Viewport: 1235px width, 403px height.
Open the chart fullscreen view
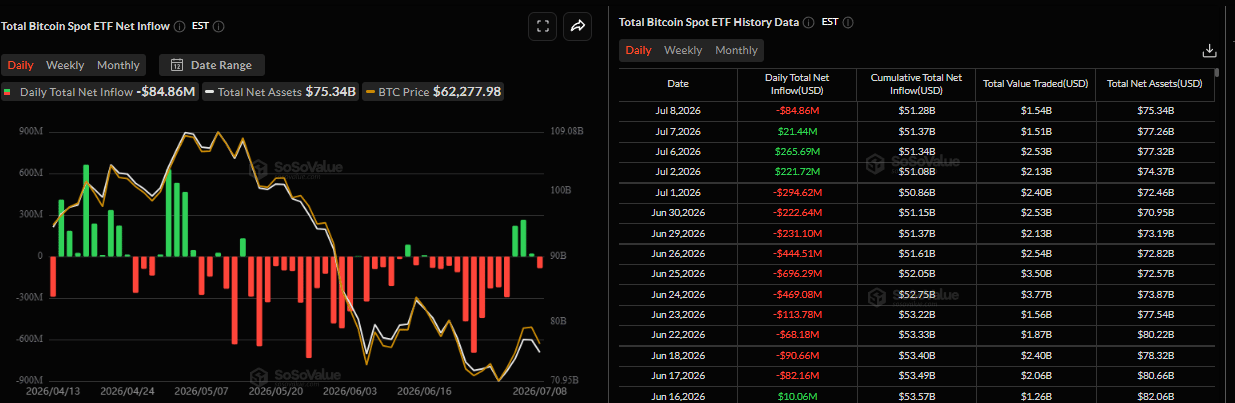pos(542,27)
